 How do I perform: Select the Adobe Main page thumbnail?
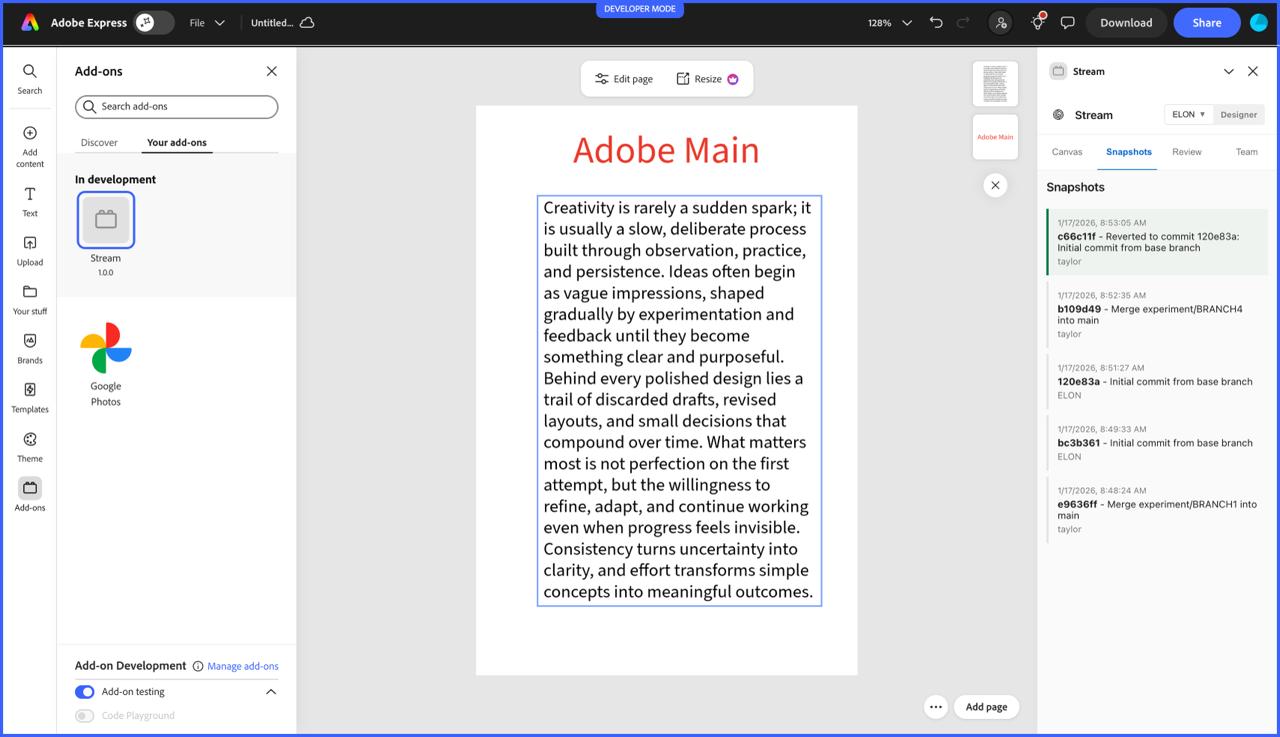coord(995,137)
